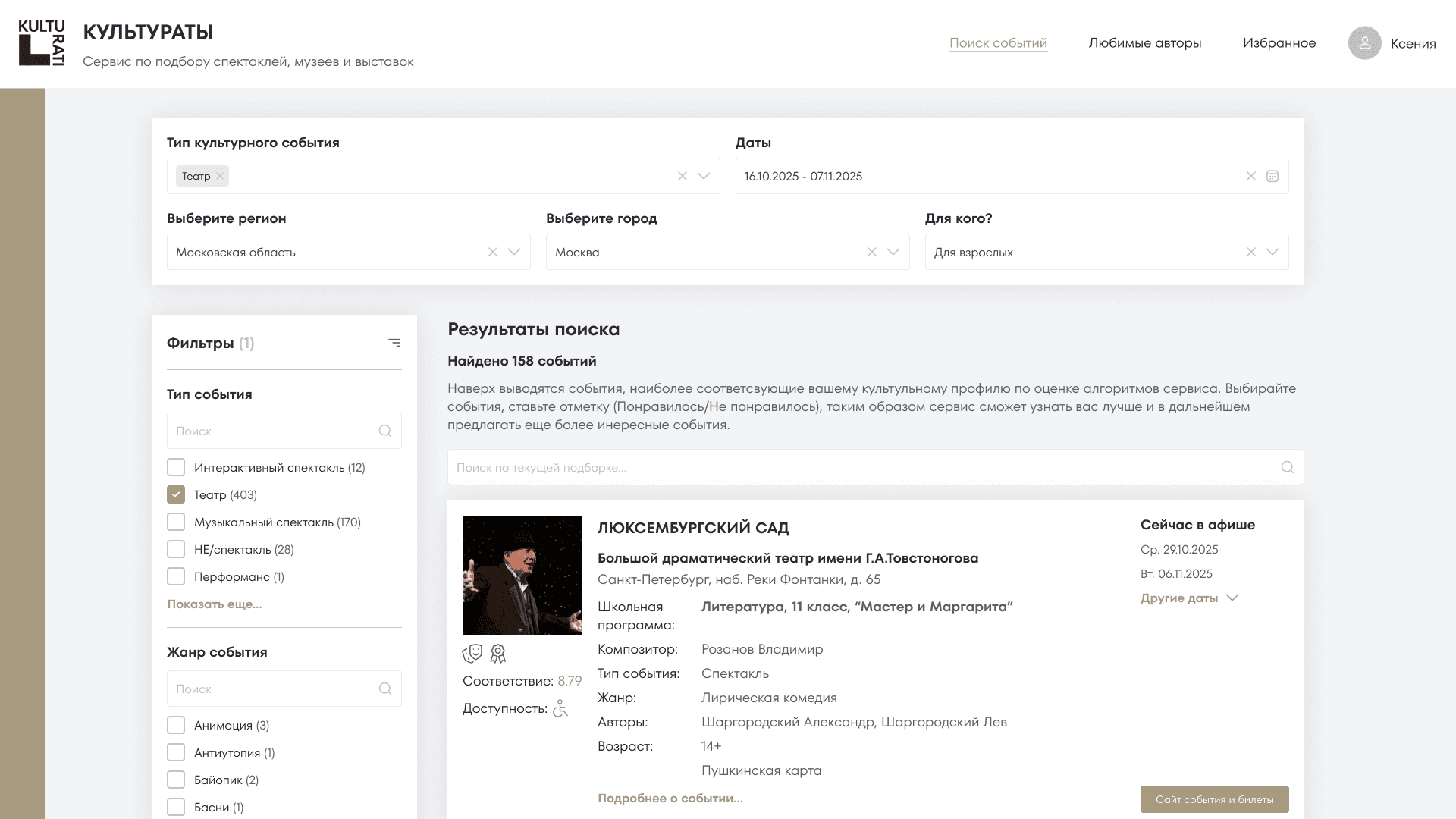Image resolution: width=1456 pixels, height=819 pixels.
Task: Click the filter list icon beside Фильтры
Action: 394,343
